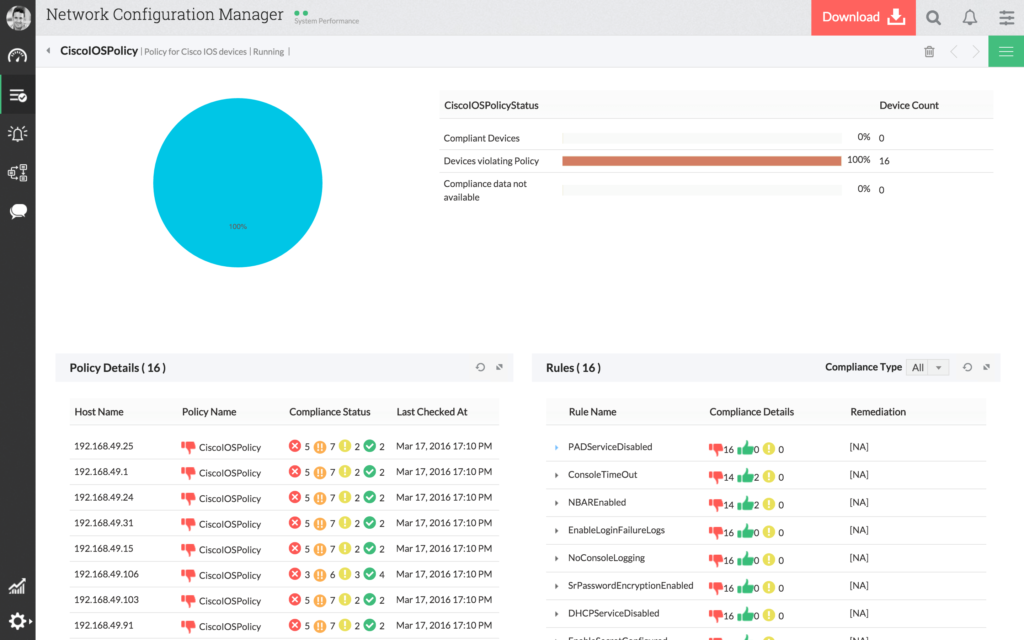
Task: Open the dashboard gauge sidebar icon
Action: click(17, 56)
